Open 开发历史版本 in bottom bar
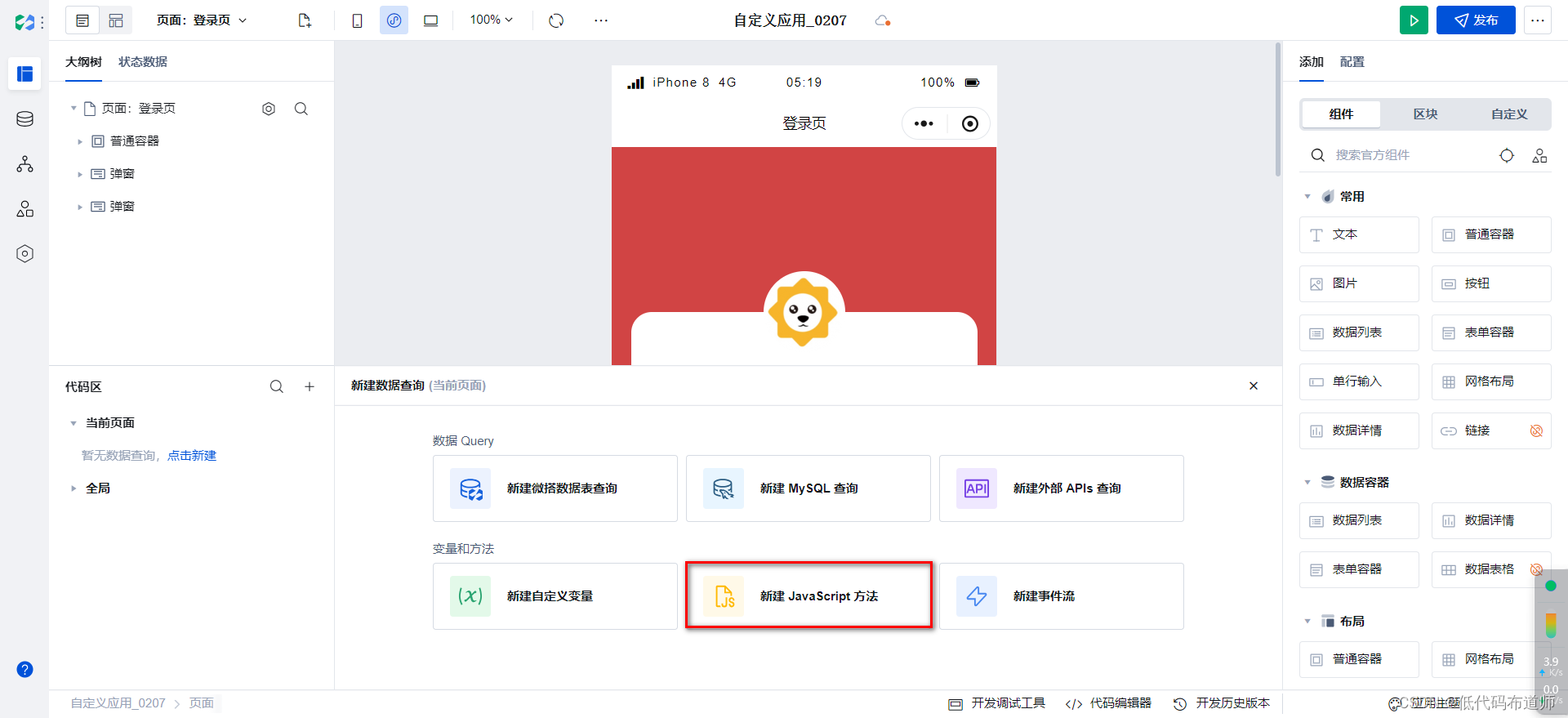The width and height of the screenshot is (1568, 718). (x=1222, y=703)
